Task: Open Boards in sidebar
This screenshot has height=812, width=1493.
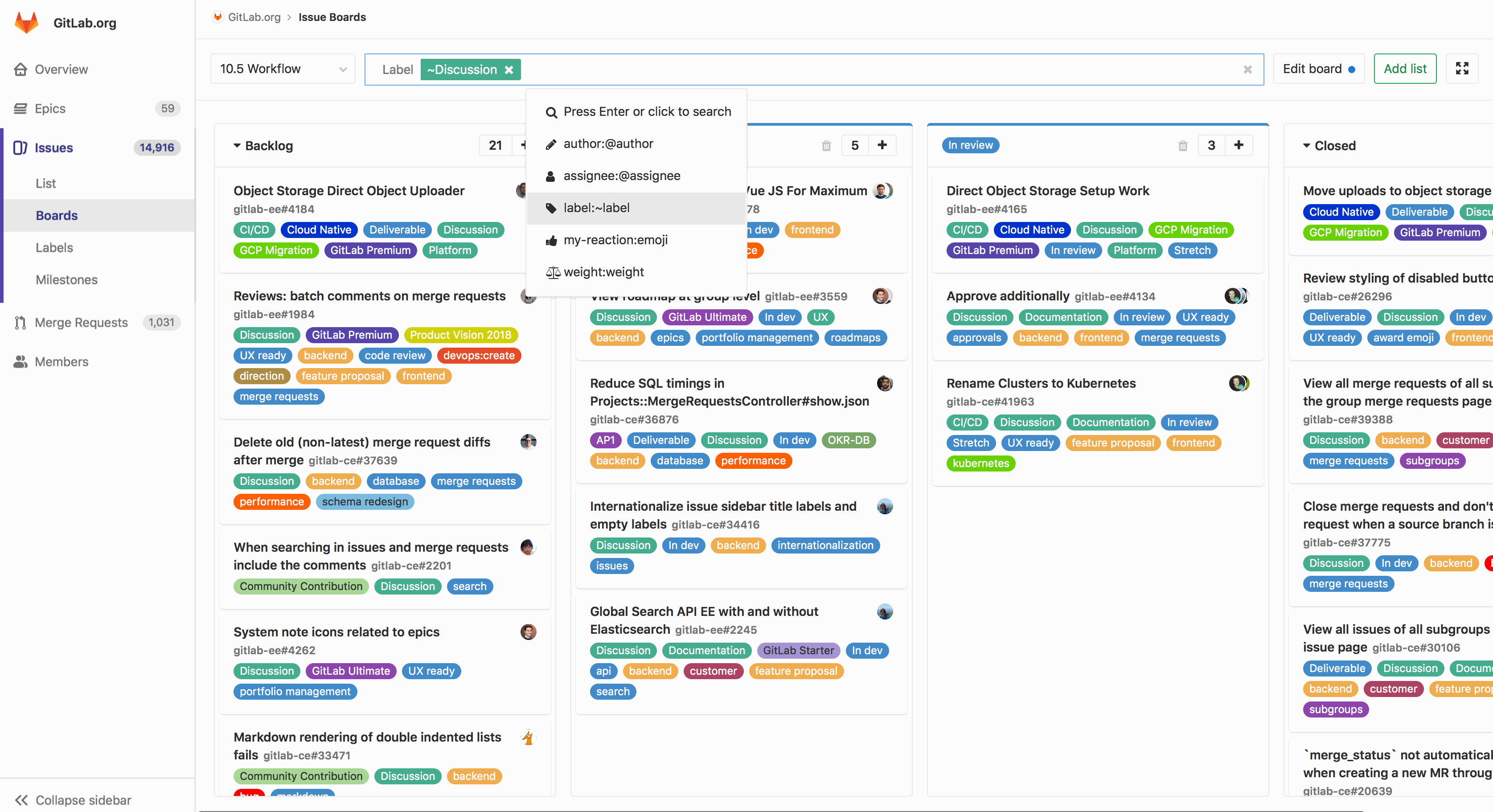Action: 56,216
